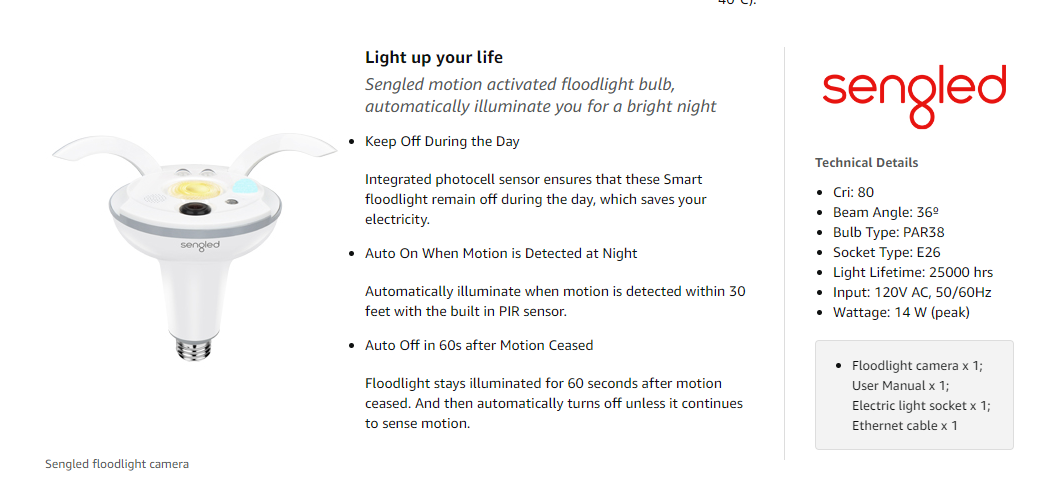This screenshot has height=490, width=1044.
Task: Click the "Sengled floodlight camera" image caption
Action: 117,464
